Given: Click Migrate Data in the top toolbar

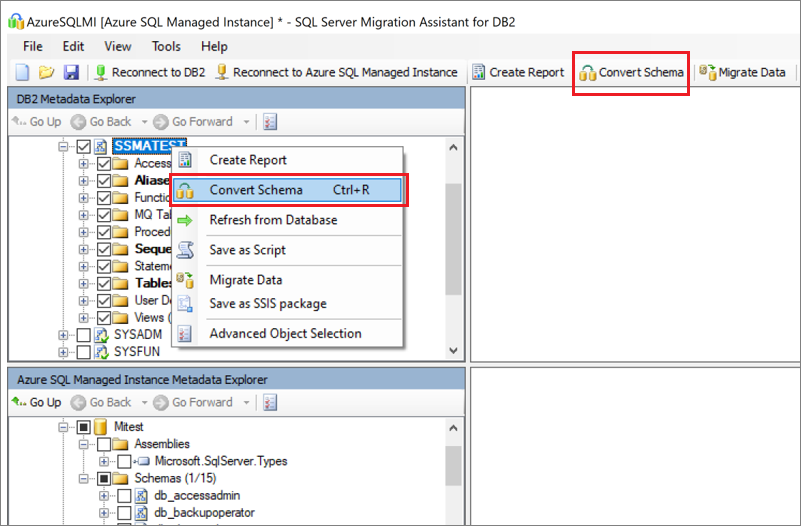Looking at the screenshot, I should point(742,73).
